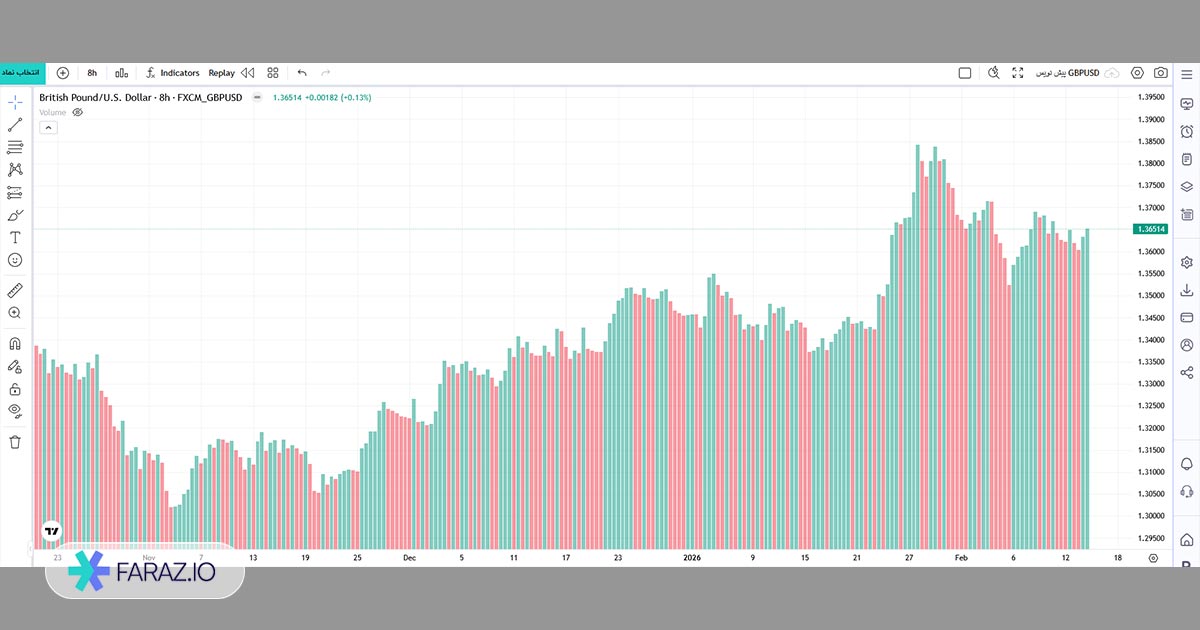Image resolution: width=1200 pixels, height=630 pixels.
Task: Click the 1.39500 price scale label
Action: [1151, 97]
